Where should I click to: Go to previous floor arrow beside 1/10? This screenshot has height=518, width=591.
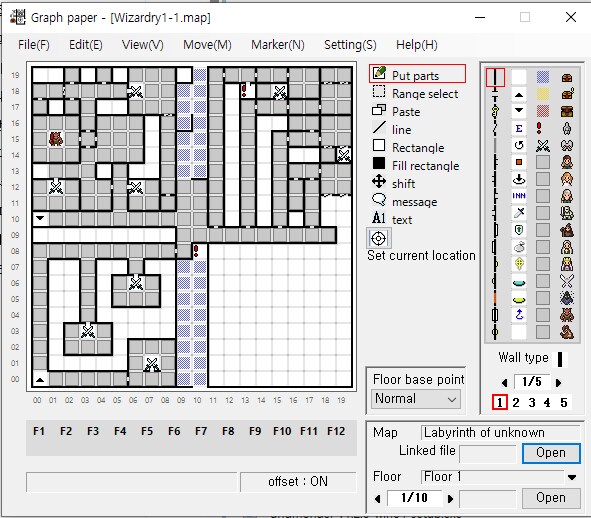pyautogui.click(x=377, y=499)
